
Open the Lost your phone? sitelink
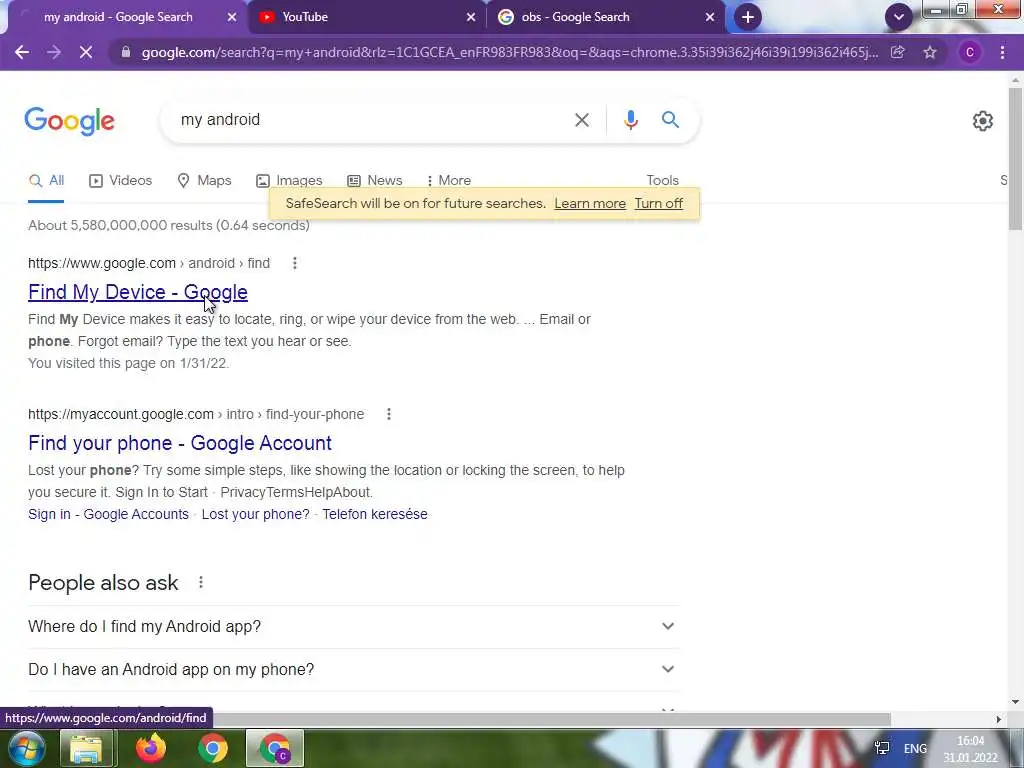click(x=255, y=514)
